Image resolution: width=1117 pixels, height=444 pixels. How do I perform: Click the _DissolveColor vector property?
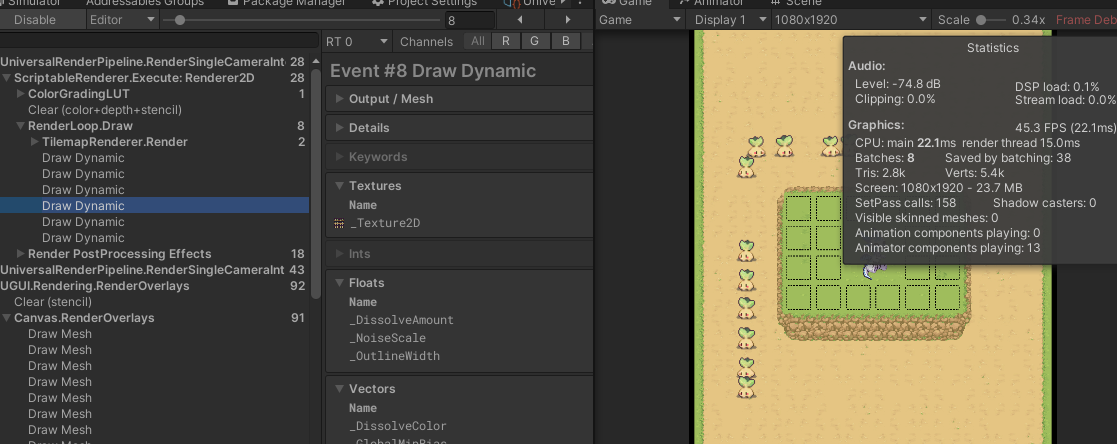(398, 426)
